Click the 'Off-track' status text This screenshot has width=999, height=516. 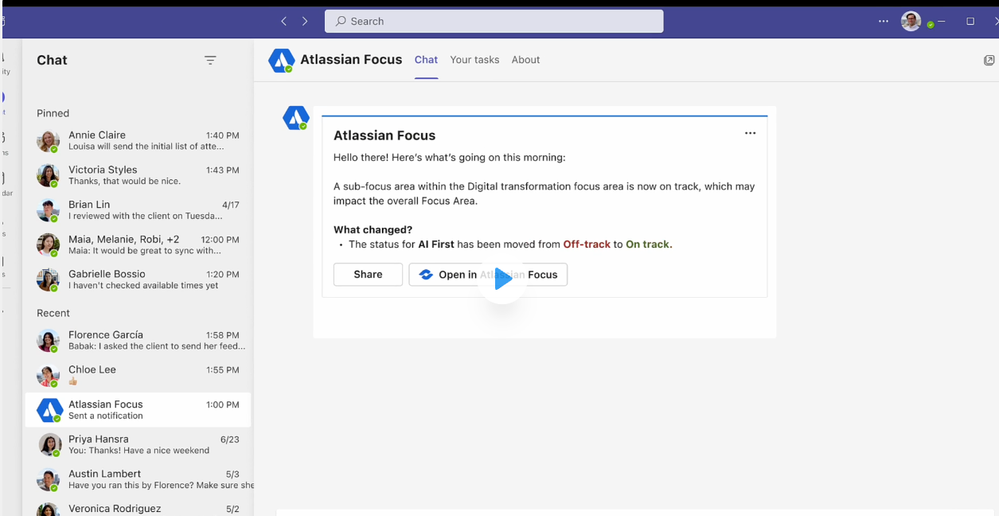(x=587, y=244)
